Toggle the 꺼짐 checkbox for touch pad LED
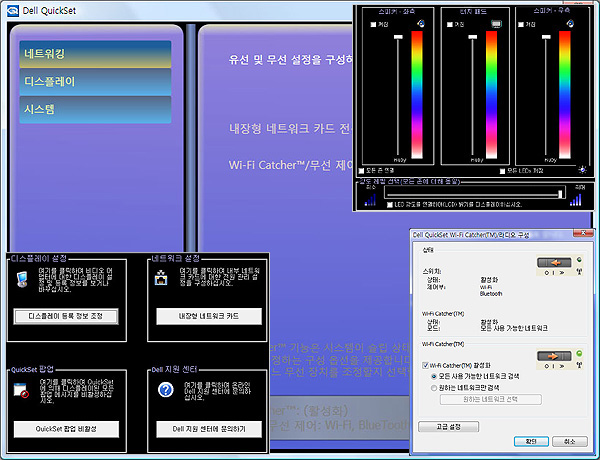 coord(450,24)
